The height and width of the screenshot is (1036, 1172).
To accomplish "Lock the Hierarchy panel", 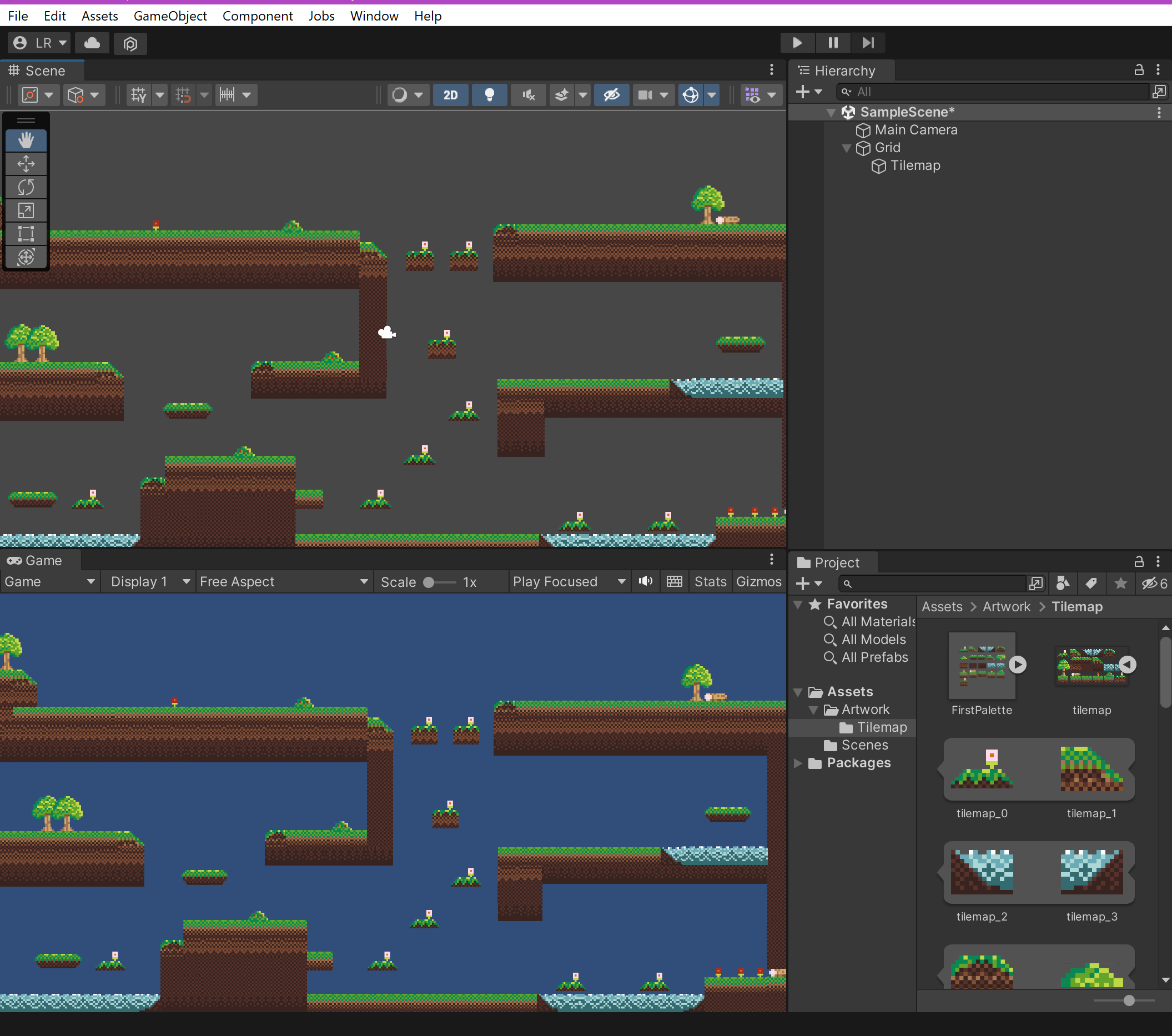I will pos(1139,70).
